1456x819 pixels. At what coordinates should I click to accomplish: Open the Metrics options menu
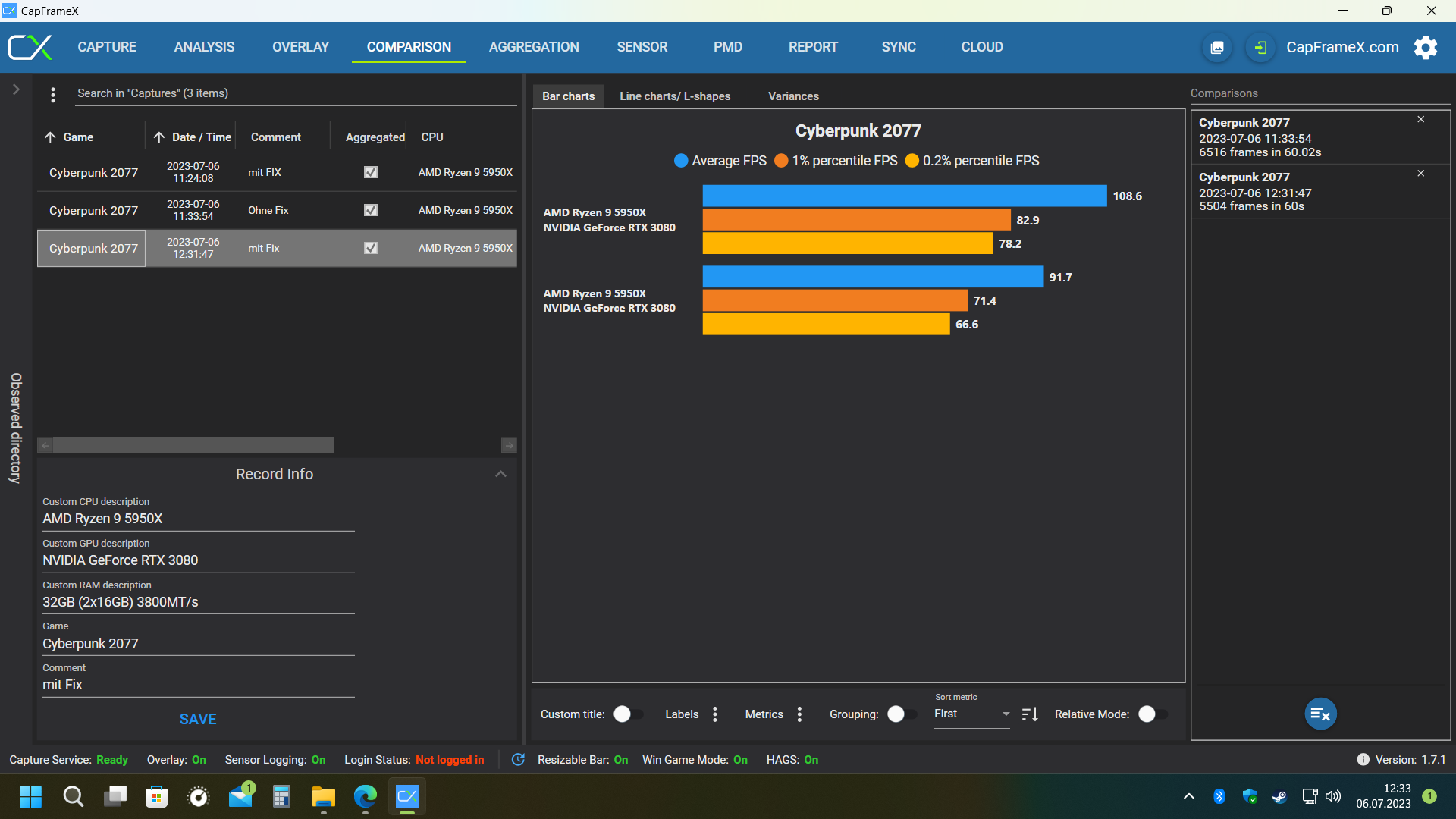click(799, 714)
